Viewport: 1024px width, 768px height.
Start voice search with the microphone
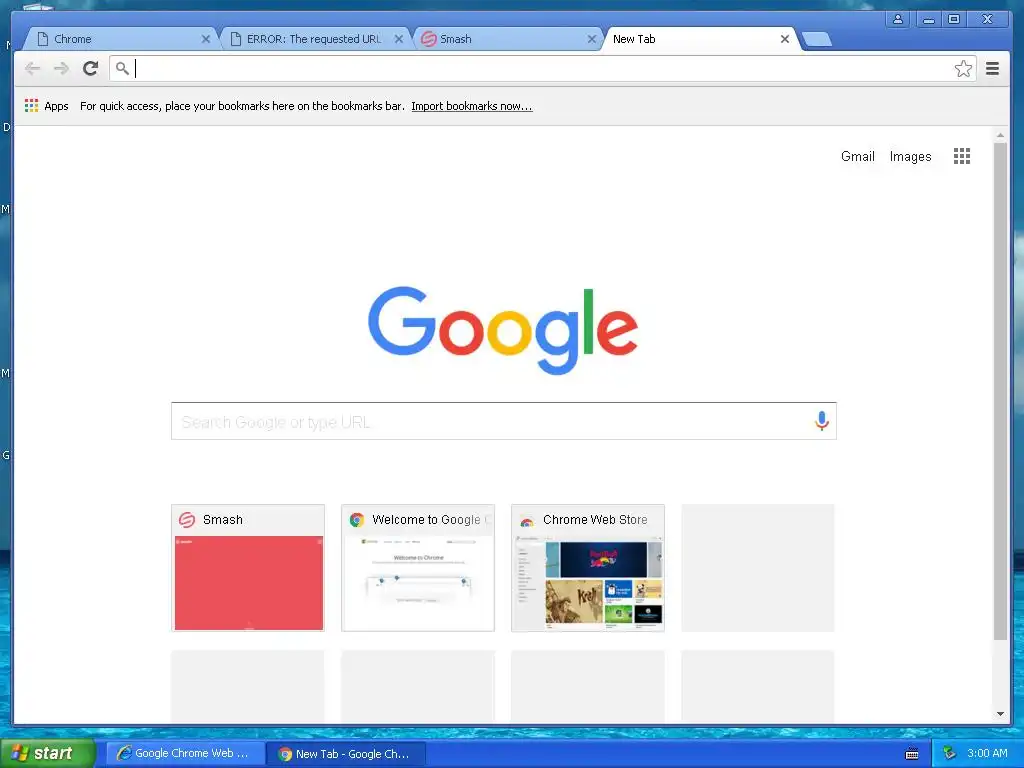point(822,421)
